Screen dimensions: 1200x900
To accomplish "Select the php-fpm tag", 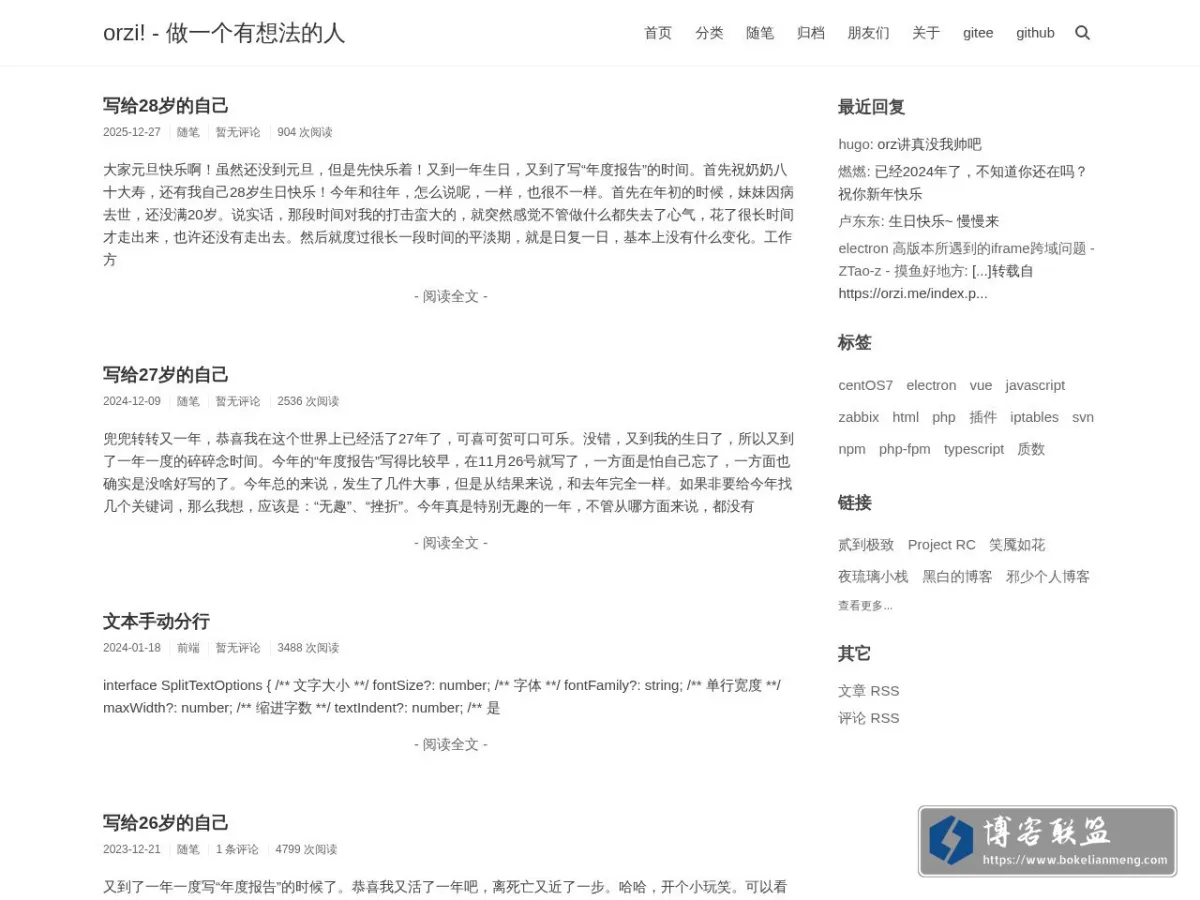I will tap(905, 449).
